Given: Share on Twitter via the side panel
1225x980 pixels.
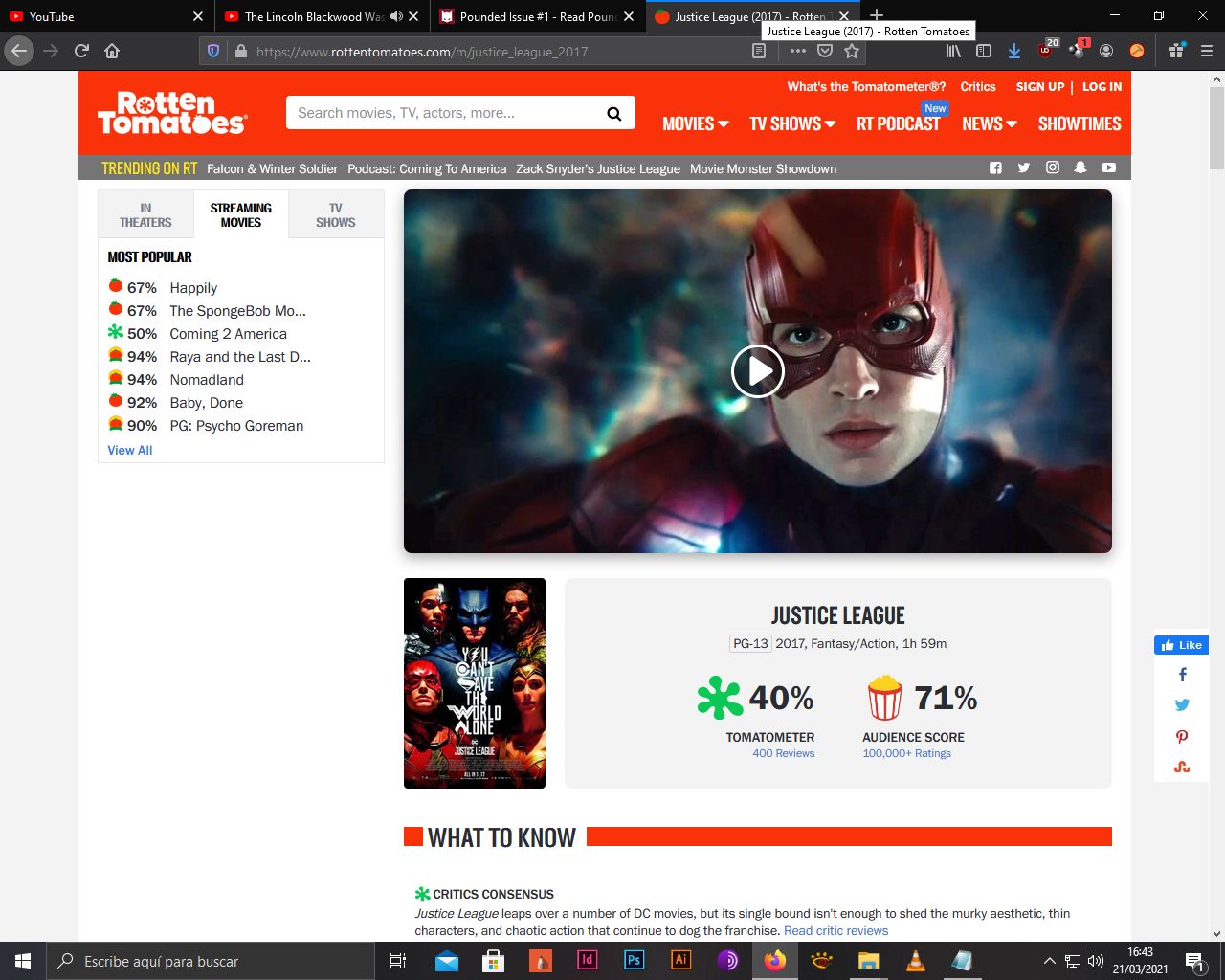Looking at the screenshot, I should [x=1182, y=705].
